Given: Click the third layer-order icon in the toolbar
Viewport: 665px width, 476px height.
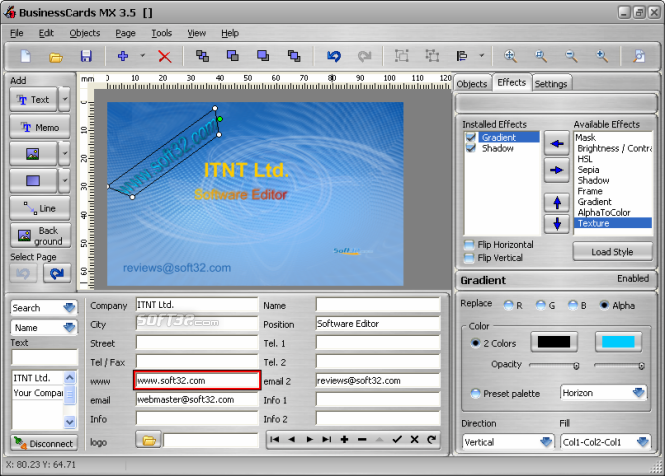Looking at the screenshot, I should pyautogui.click(x=263, y=56).
